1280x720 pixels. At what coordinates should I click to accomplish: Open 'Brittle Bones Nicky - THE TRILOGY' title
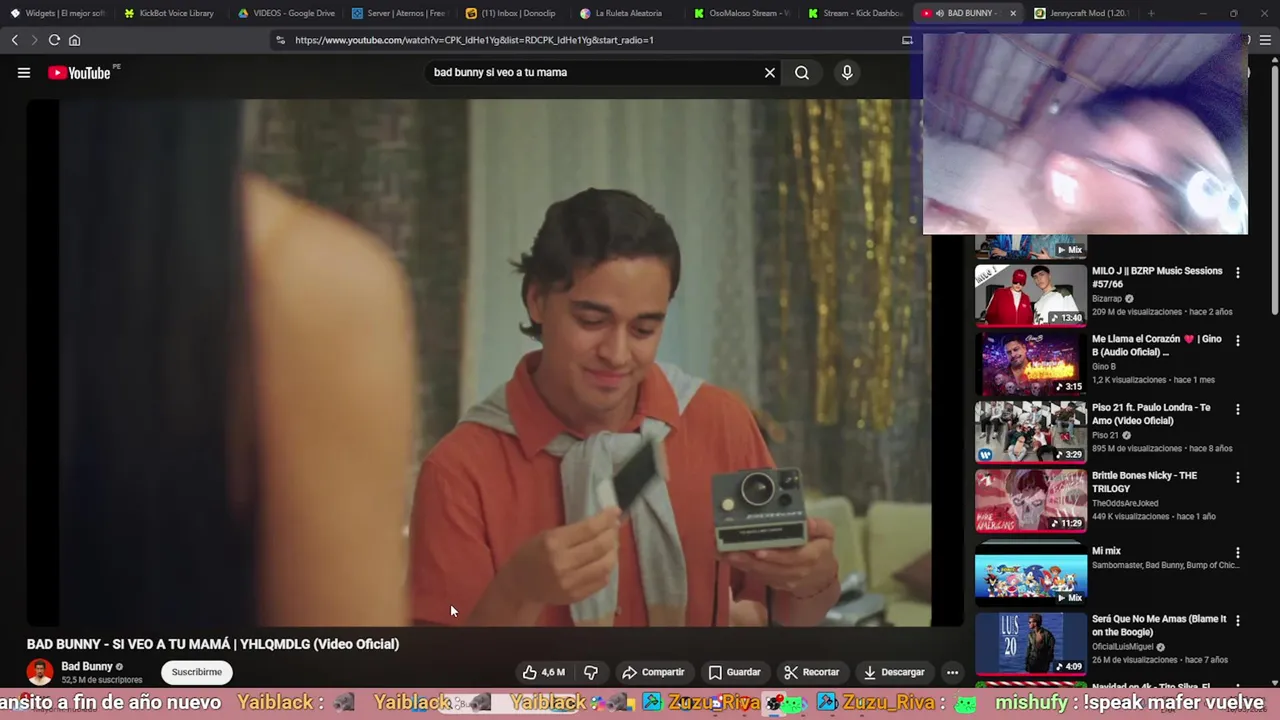[x=1144, y=482]
